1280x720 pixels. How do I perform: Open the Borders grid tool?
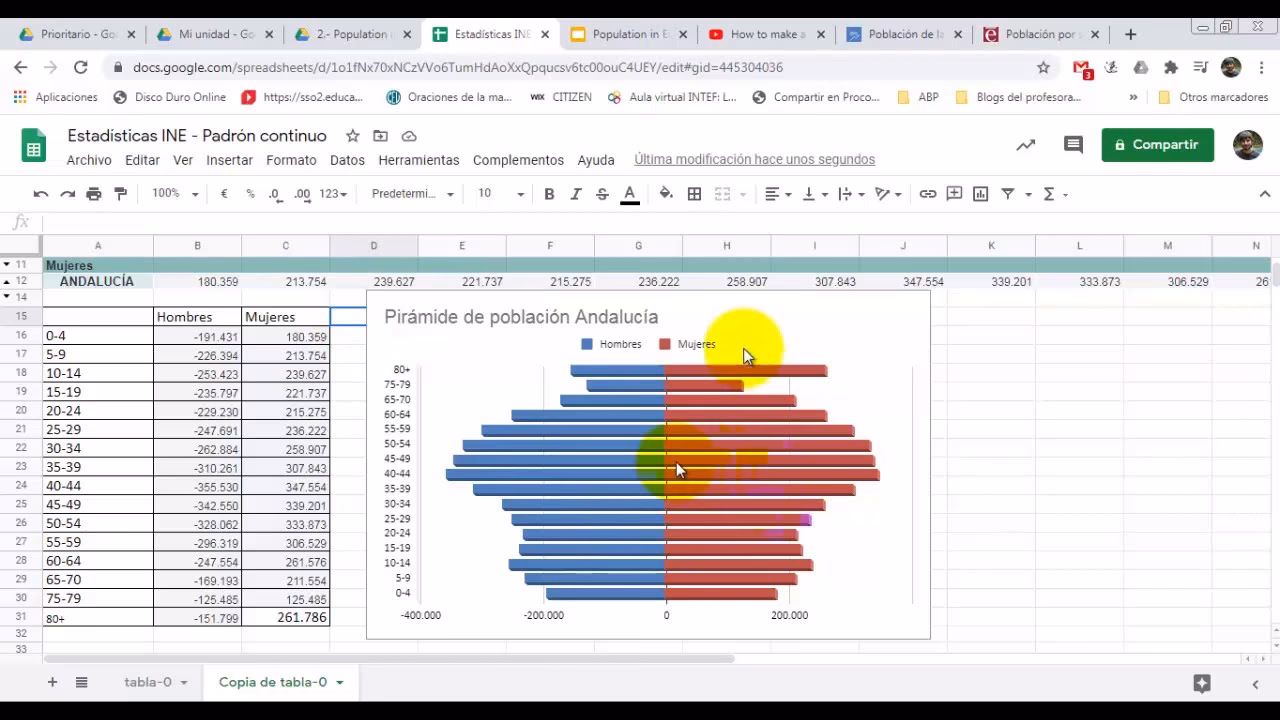pyautogui.click(x=694, y=194)
